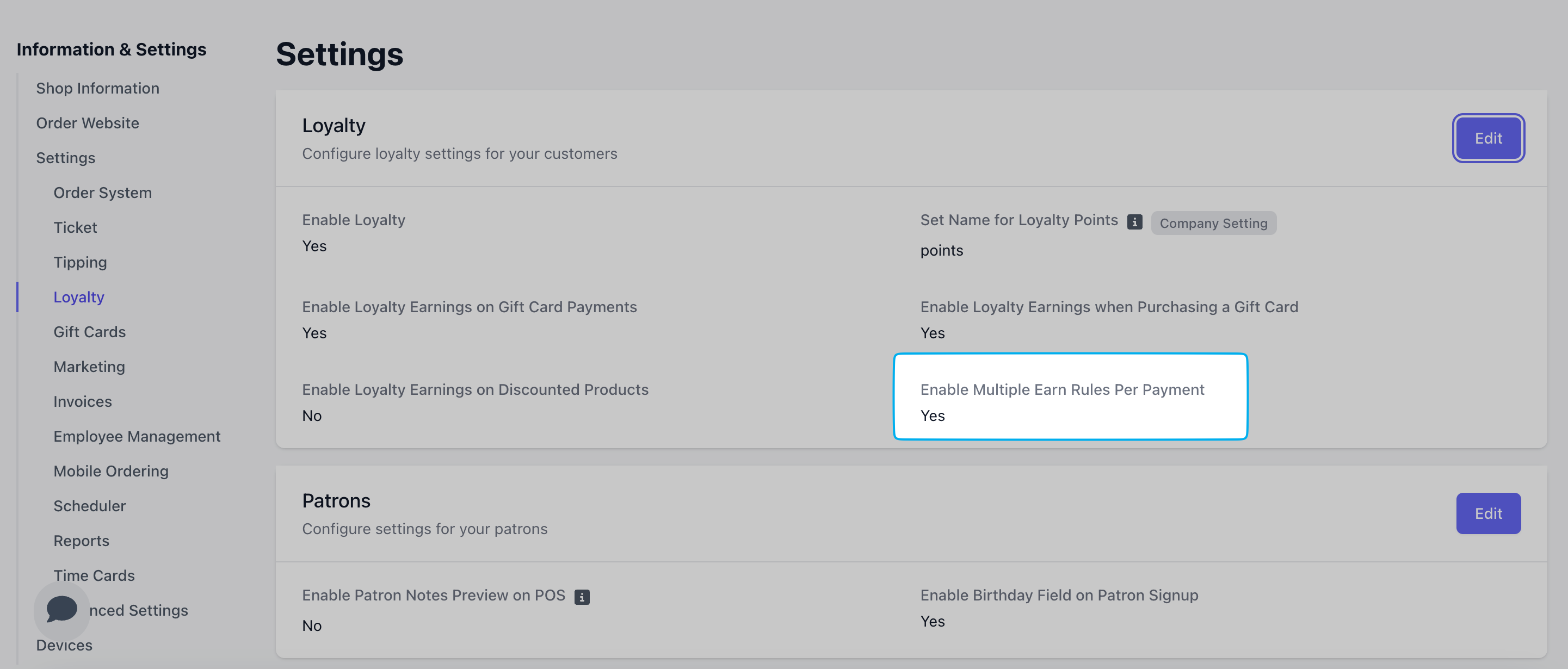Navigate to Marketing settings
The height and width of the screenshot is (669, 1568).
89,367
